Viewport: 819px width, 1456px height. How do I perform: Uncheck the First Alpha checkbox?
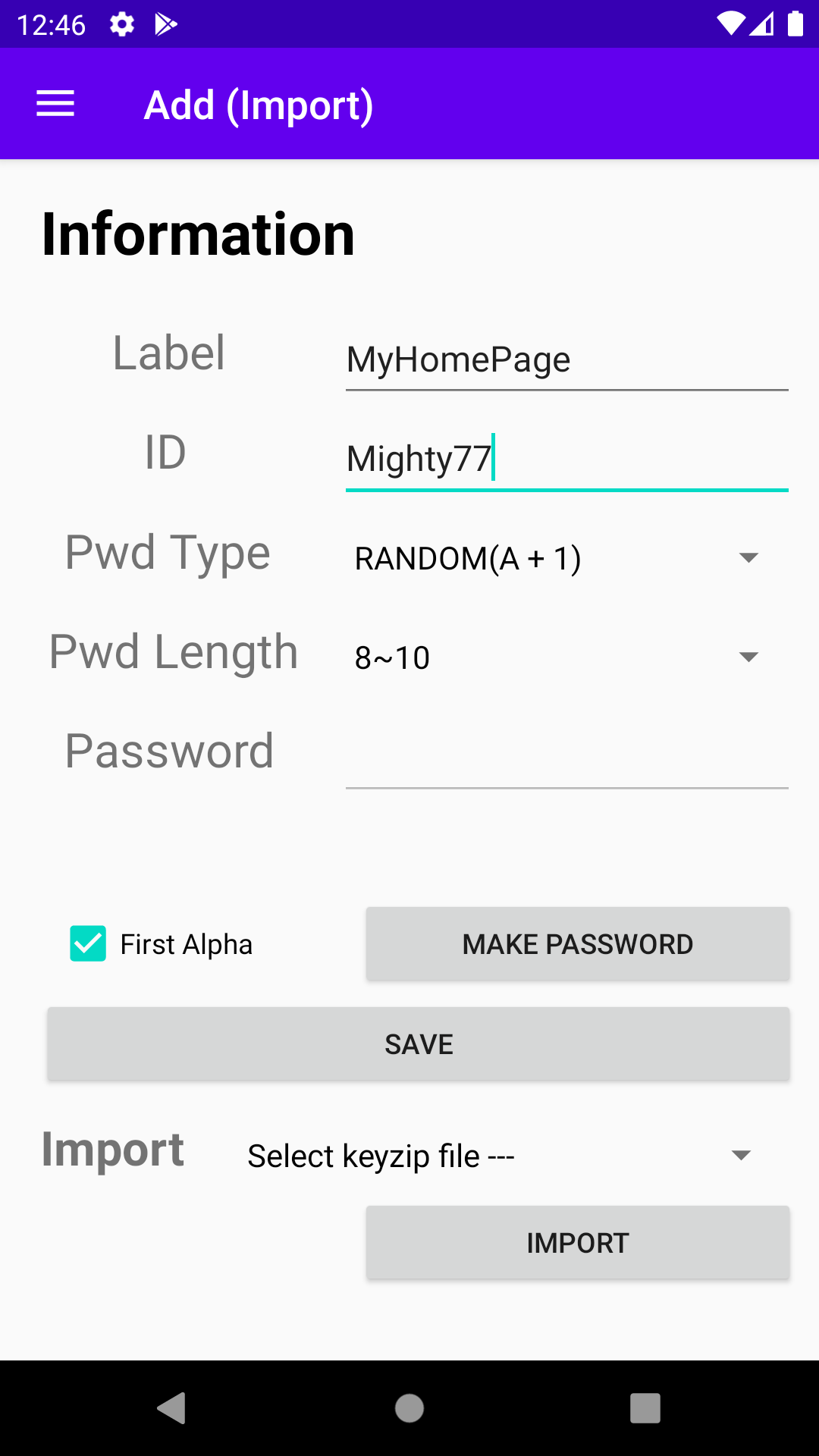coord(88,944)
